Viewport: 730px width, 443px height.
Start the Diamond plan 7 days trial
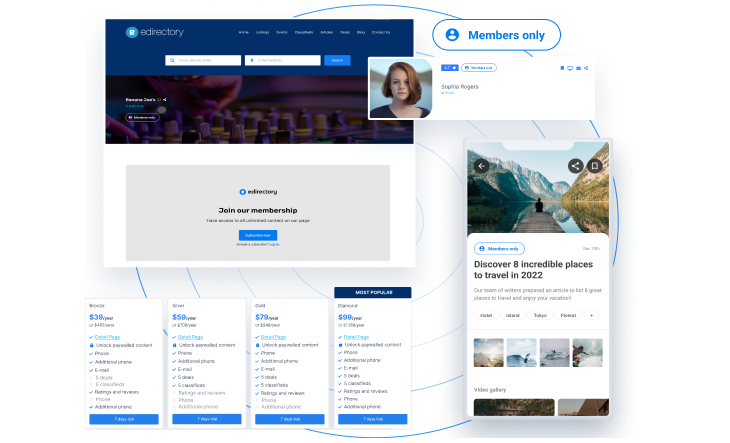(372, 420)
